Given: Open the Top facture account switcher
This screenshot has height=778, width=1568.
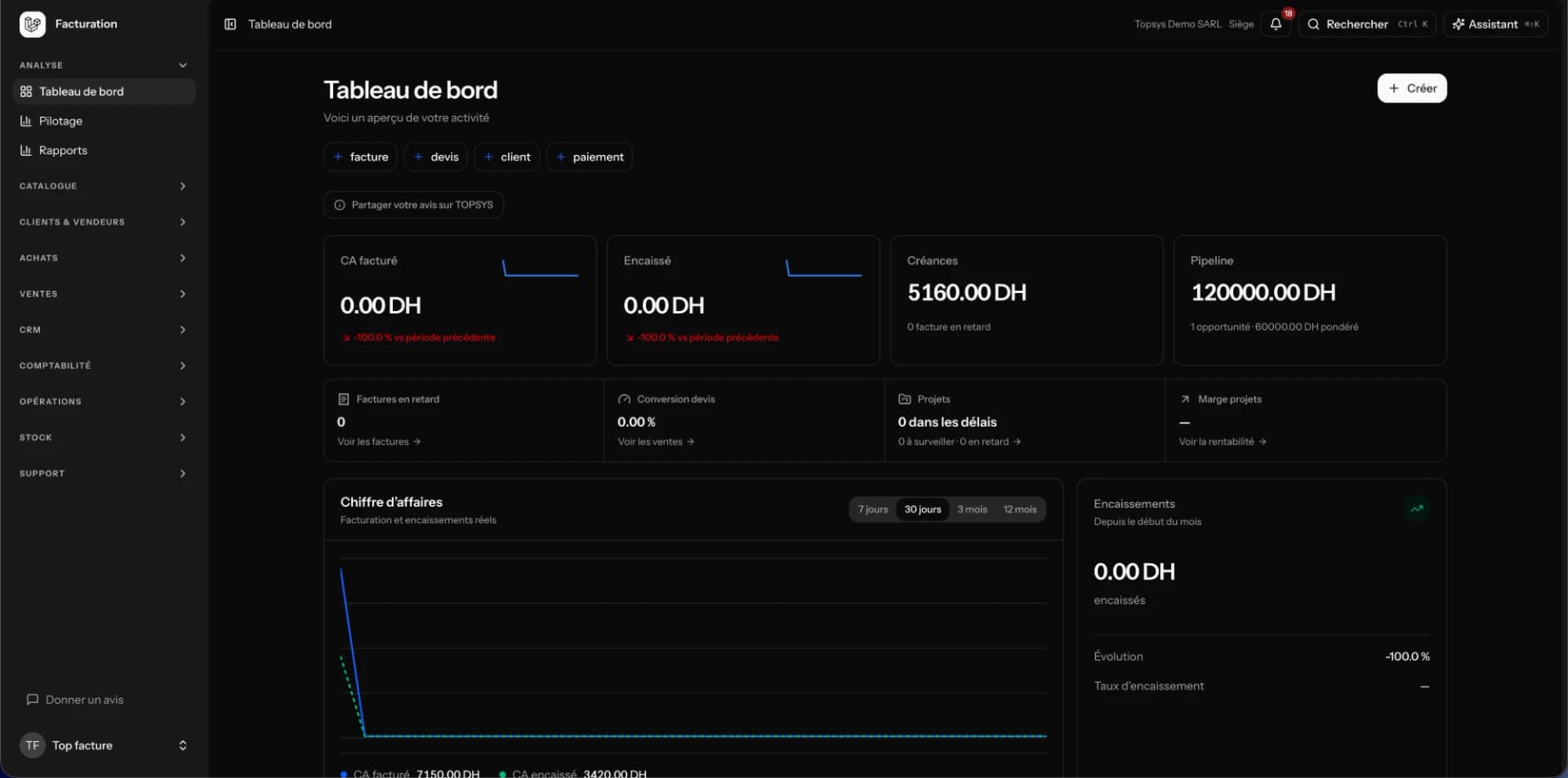Looking at the screenshot, I should pos(105,745).
